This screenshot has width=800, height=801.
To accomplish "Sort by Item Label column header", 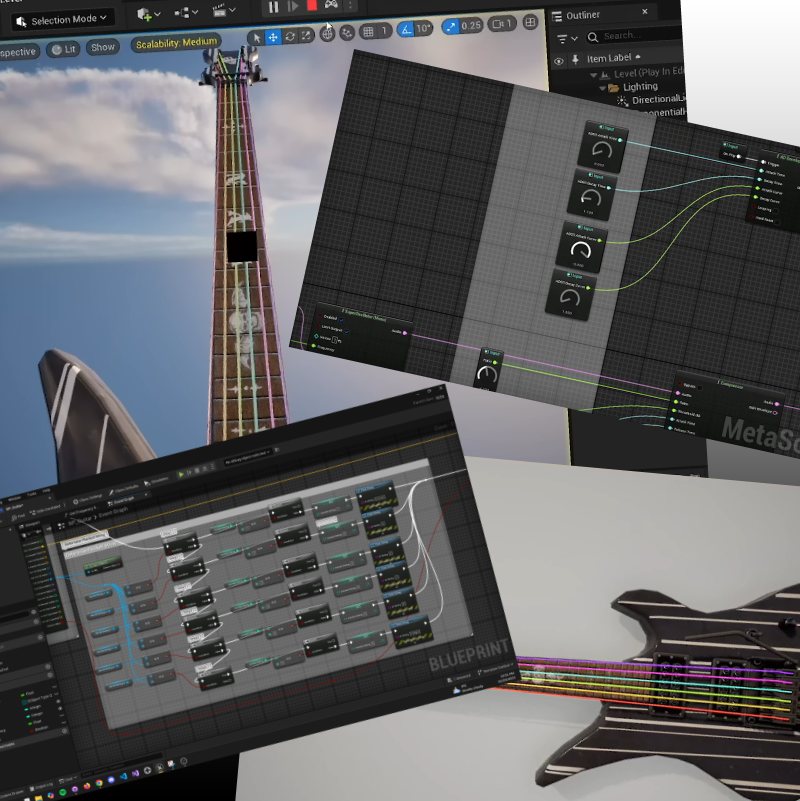I will click(x=611, y=59).
